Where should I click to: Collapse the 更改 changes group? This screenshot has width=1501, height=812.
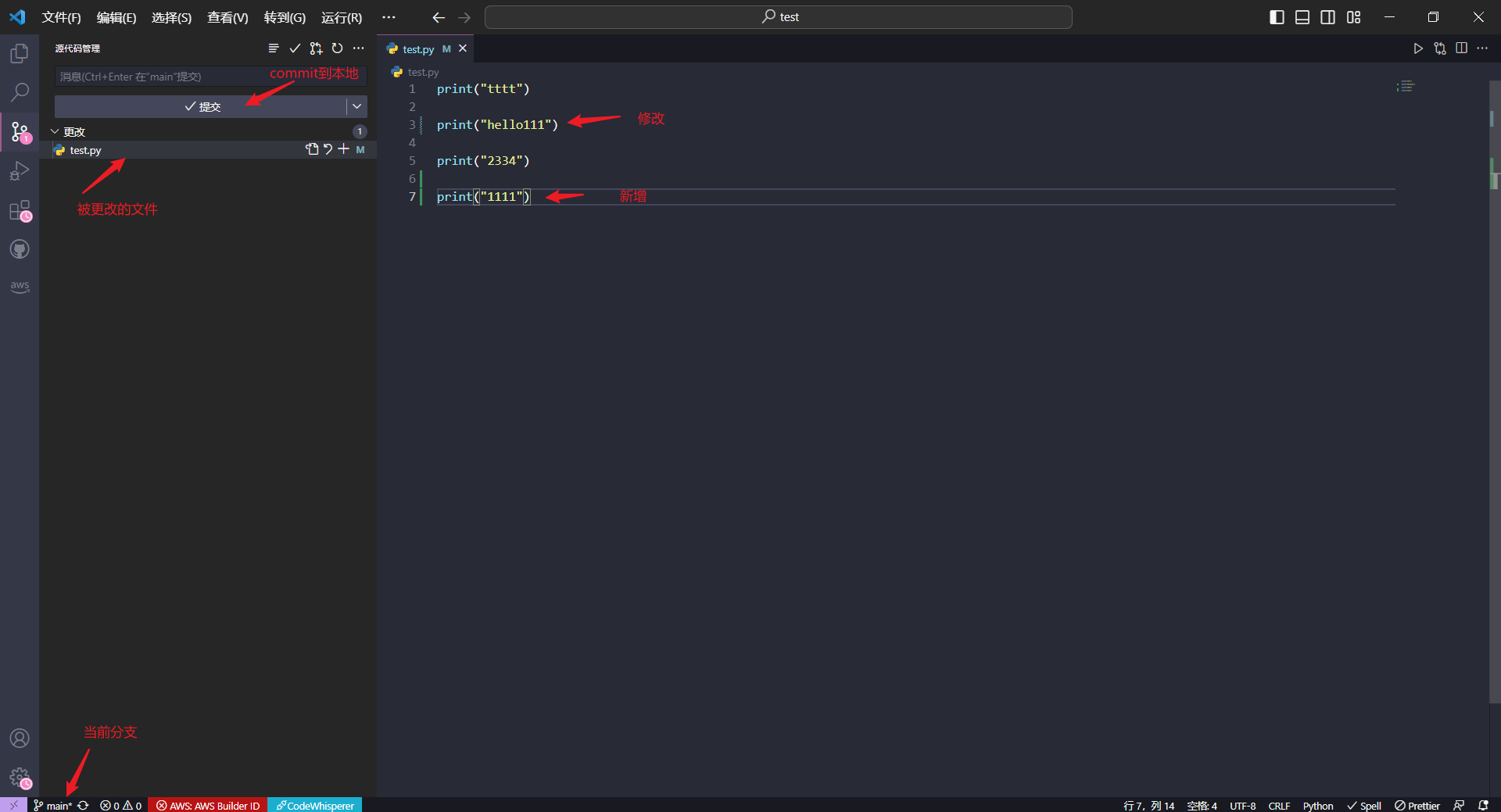(55, 131)
